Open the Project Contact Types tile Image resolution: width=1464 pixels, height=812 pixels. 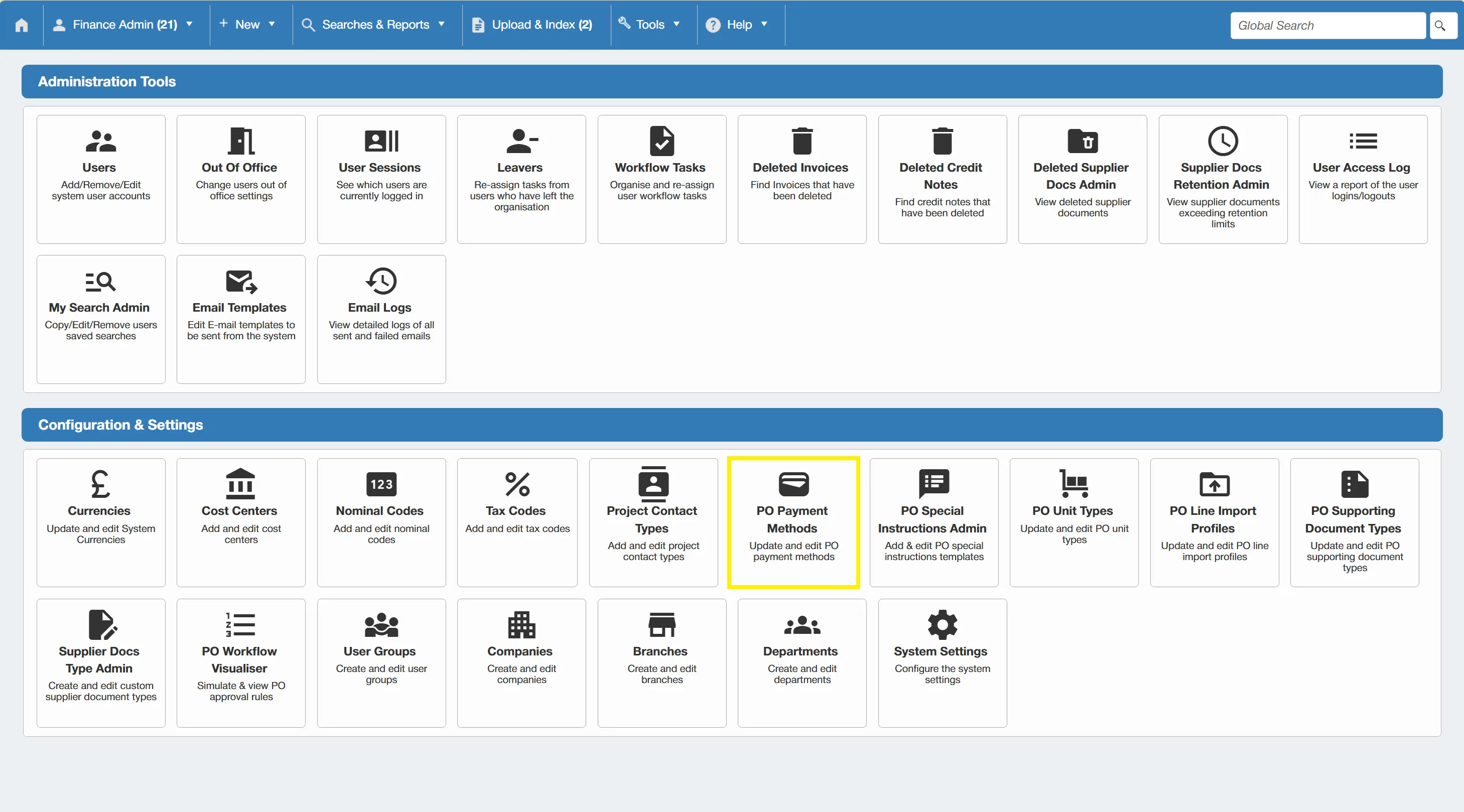(x=653, y=522)
